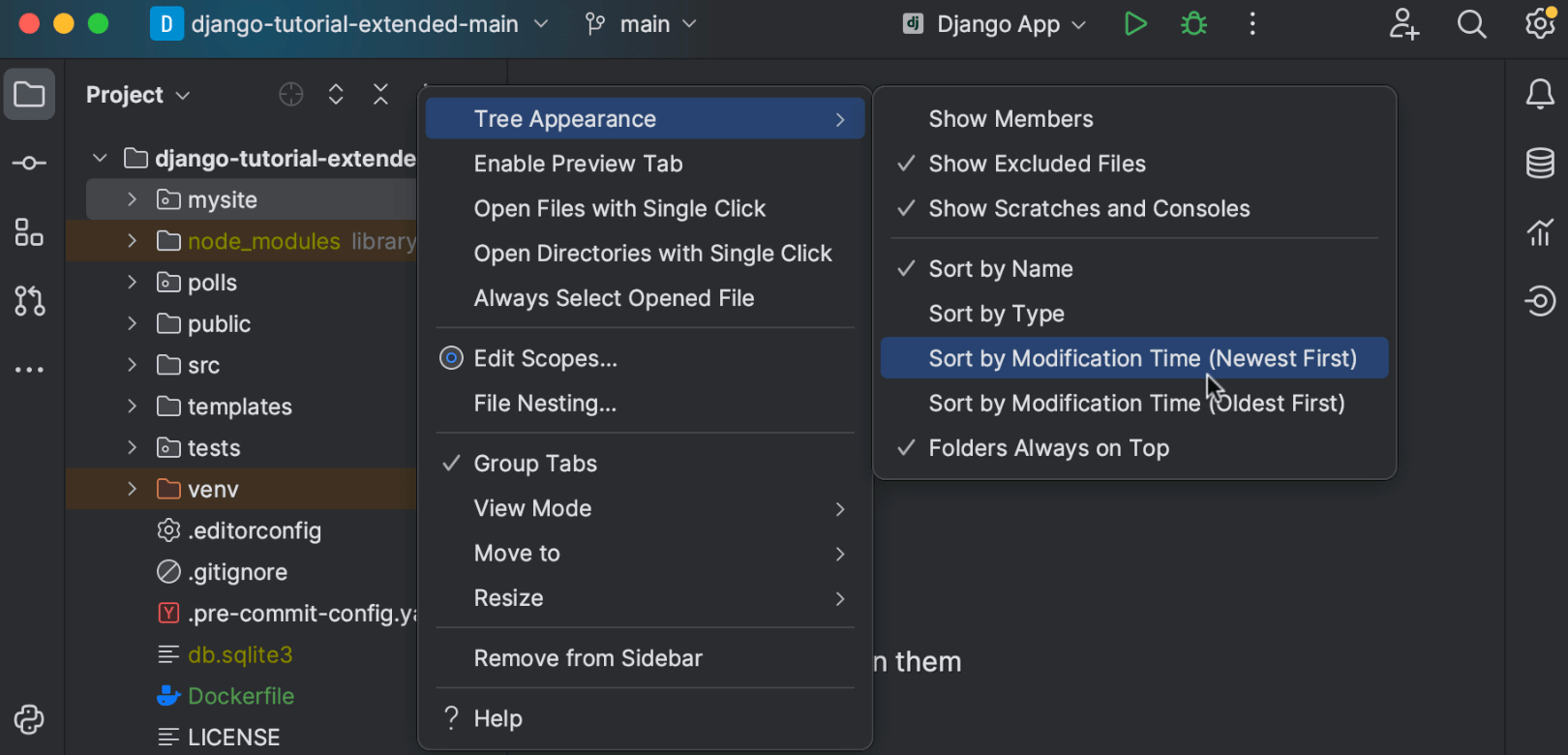Open the Database tool window
This screenshot has height=755, width=1568.
(x=1539, y=163)
